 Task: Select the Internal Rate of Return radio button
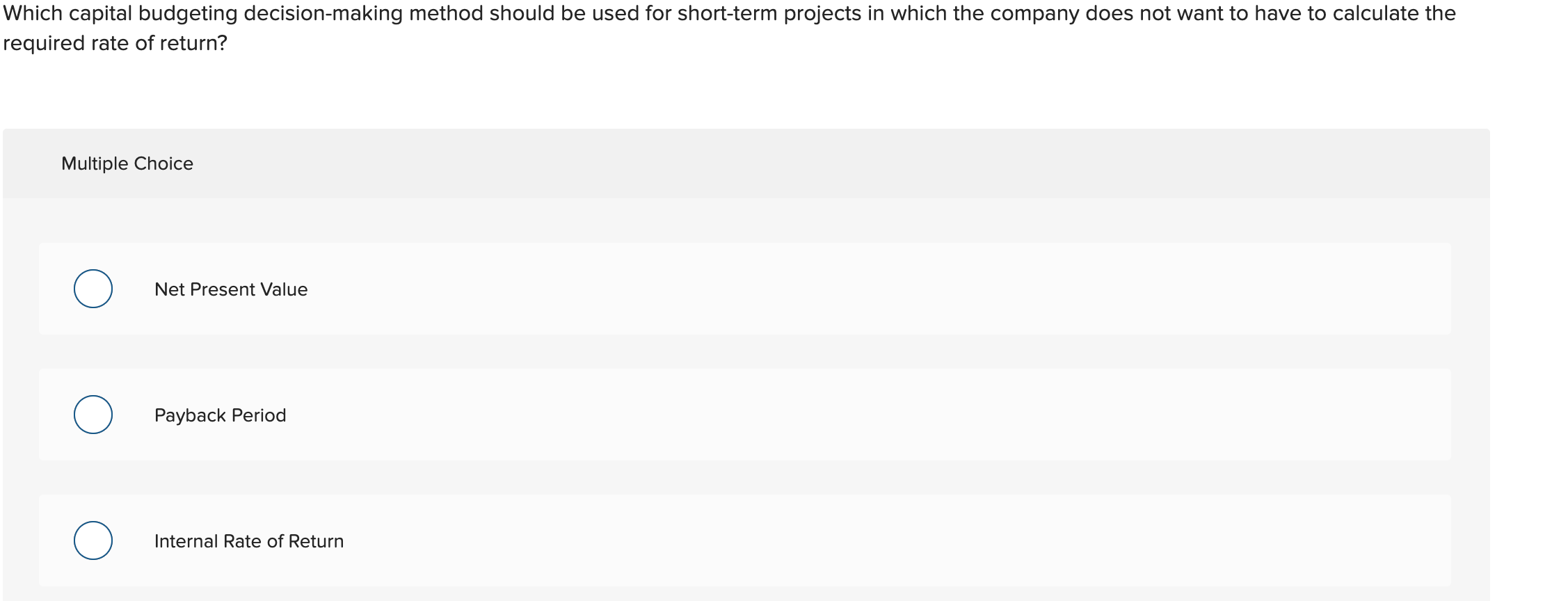(93, 540)
